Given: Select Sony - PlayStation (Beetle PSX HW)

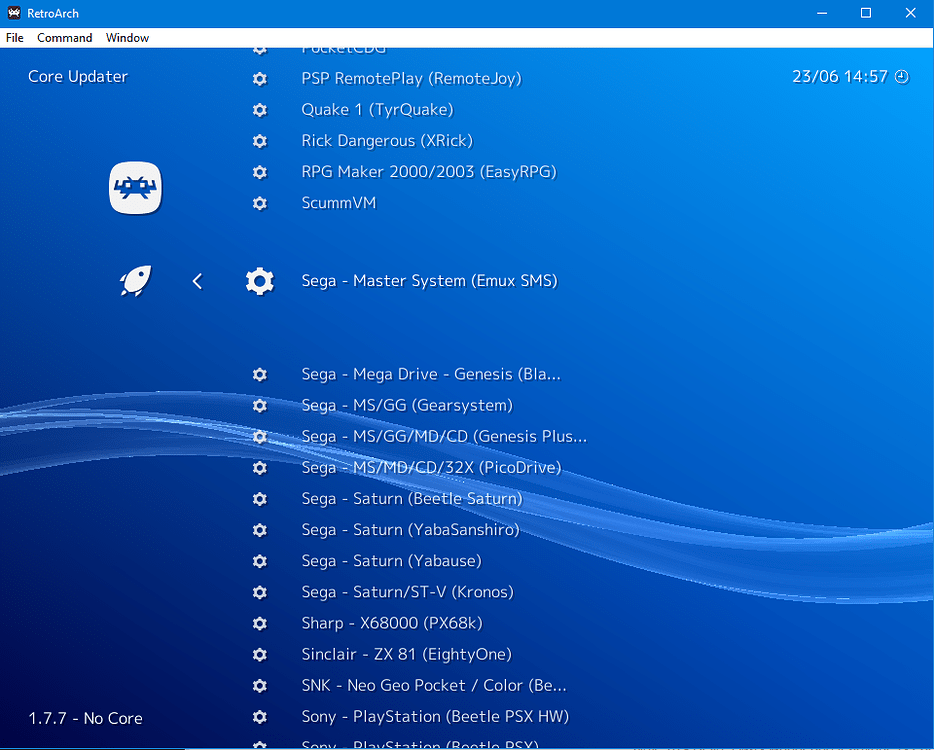Looking at the screenshot, I should click(x=435, y=716).
